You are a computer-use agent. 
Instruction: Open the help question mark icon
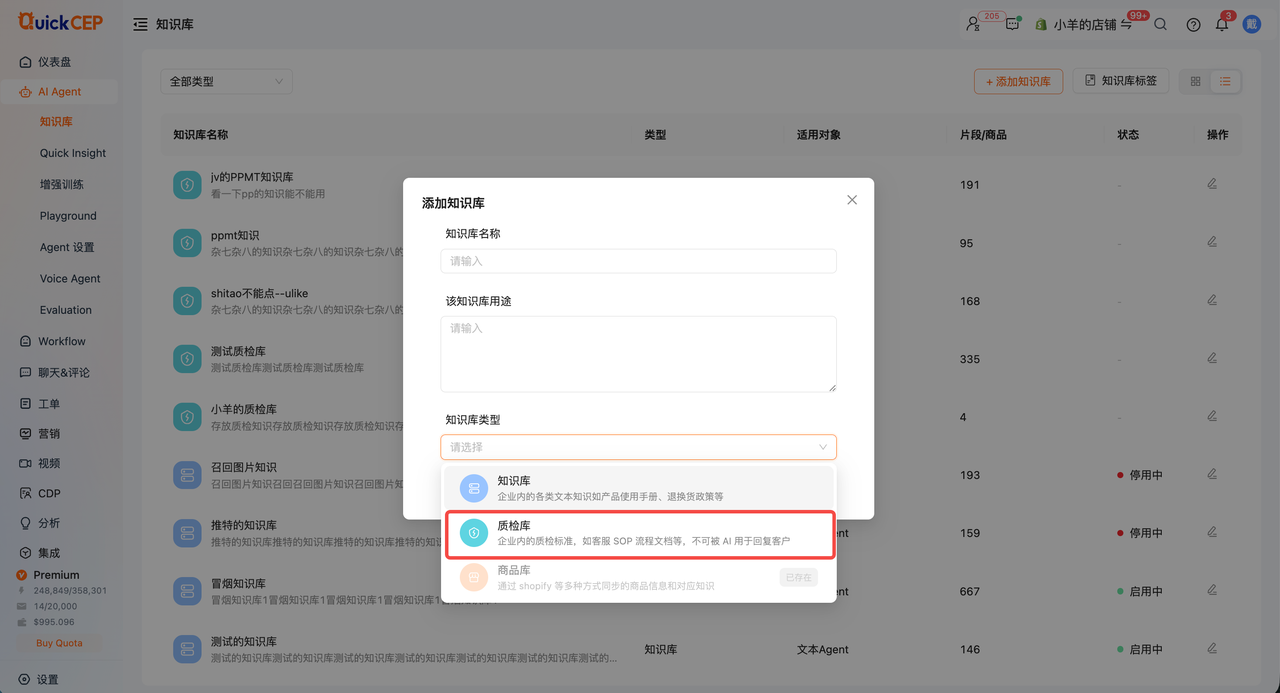(x=1193, y=24)
